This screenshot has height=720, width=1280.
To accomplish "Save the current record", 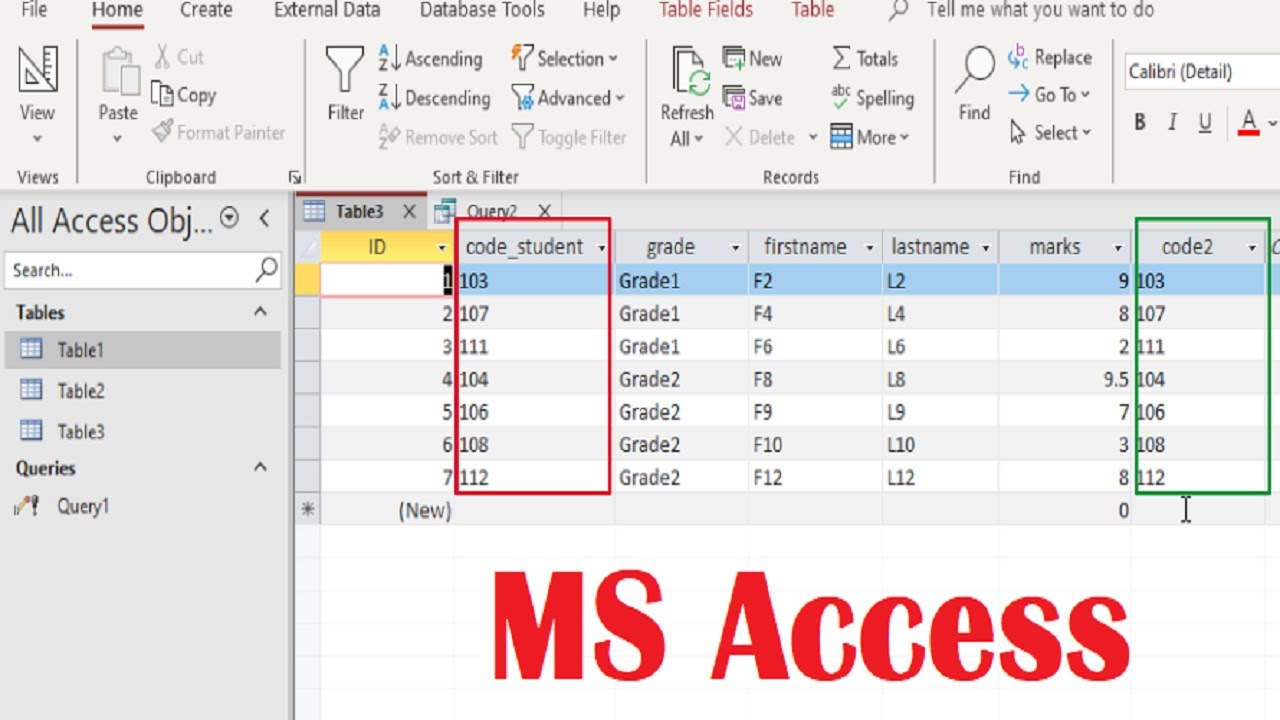I will point(753,98).
